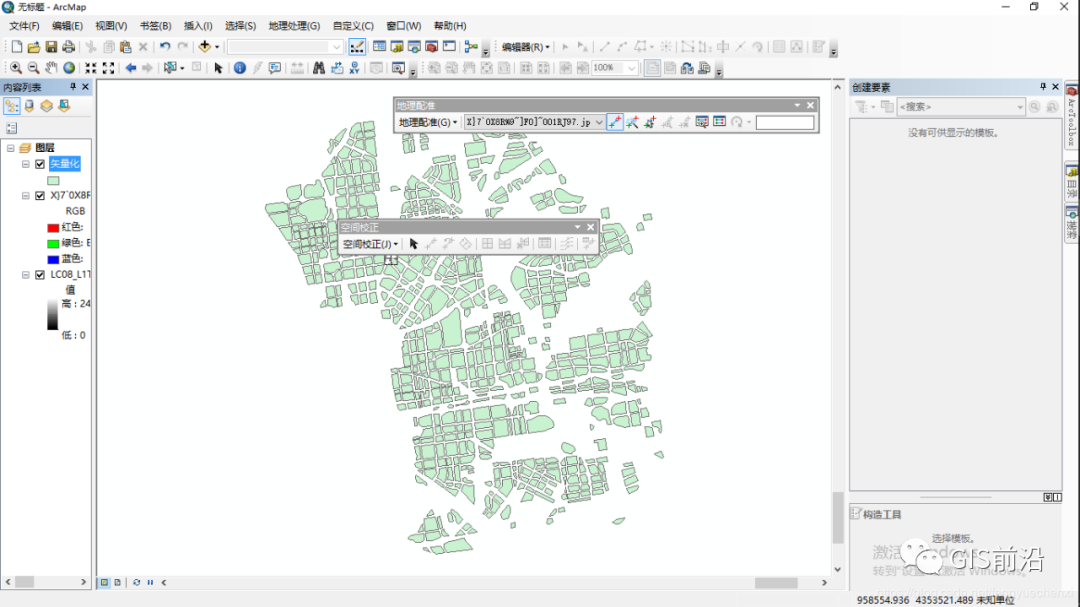Open the 空间校正(J) dropdown menu

tap(369, 243)
